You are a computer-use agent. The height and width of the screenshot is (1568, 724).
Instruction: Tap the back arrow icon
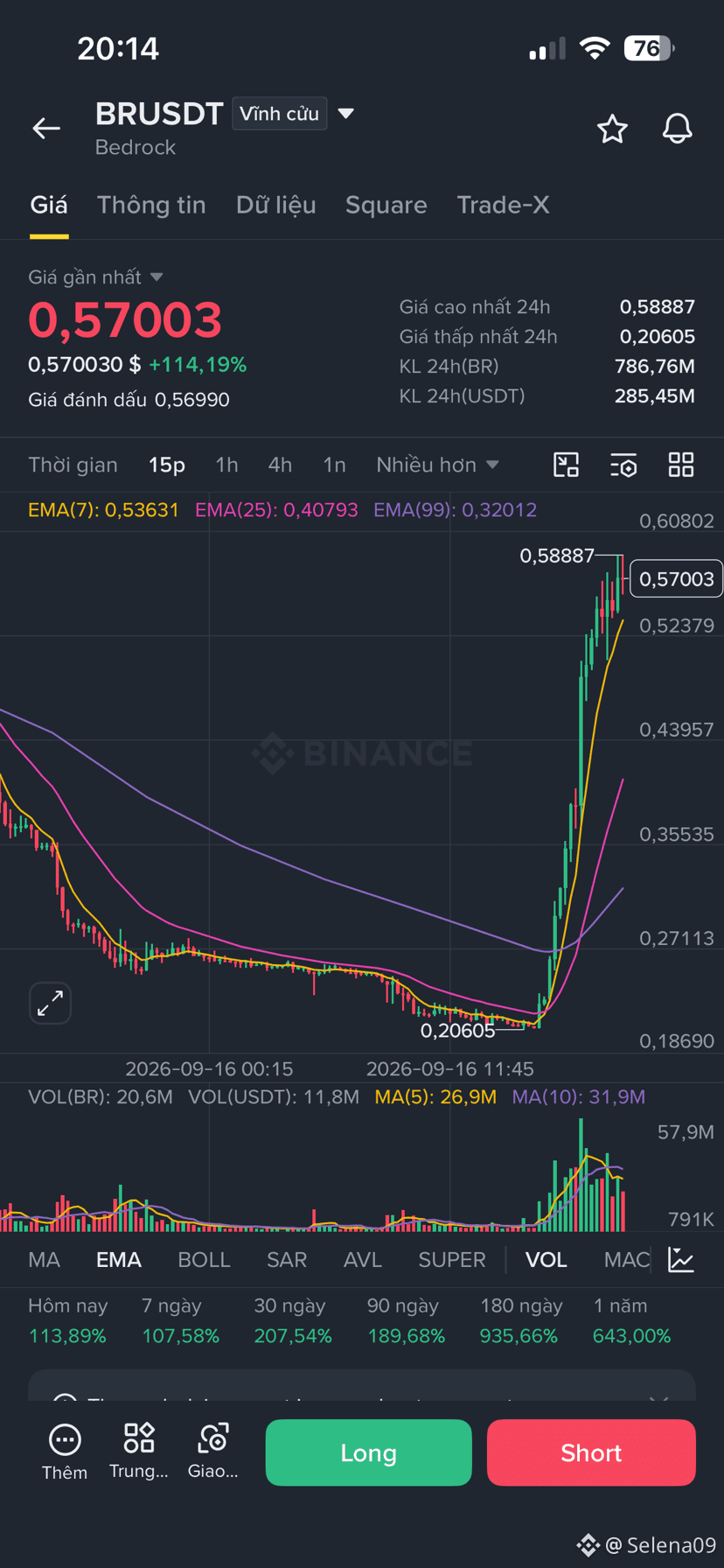[46, 129]
